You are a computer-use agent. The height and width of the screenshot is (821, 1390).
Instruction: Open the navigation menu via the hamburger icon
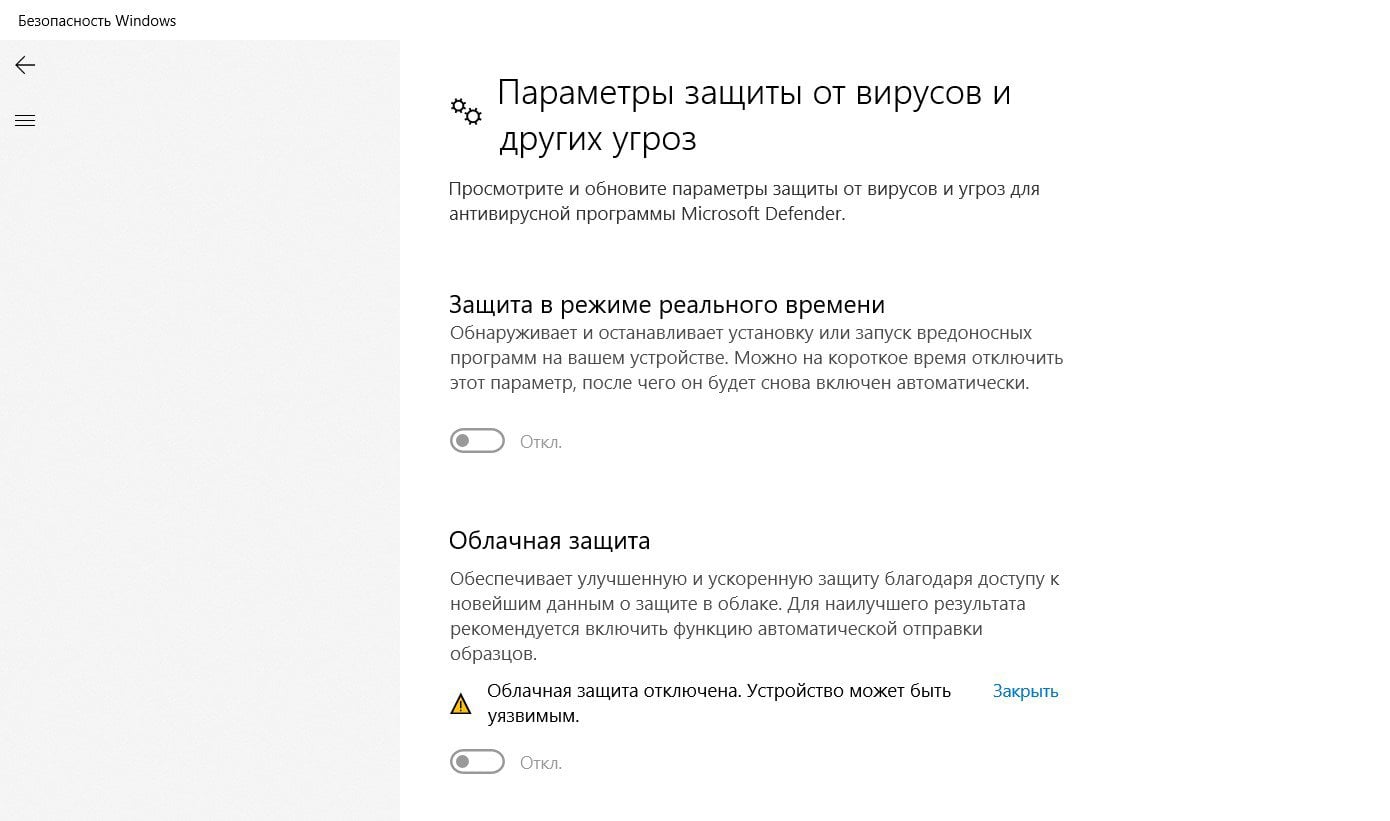coord(24,120)
